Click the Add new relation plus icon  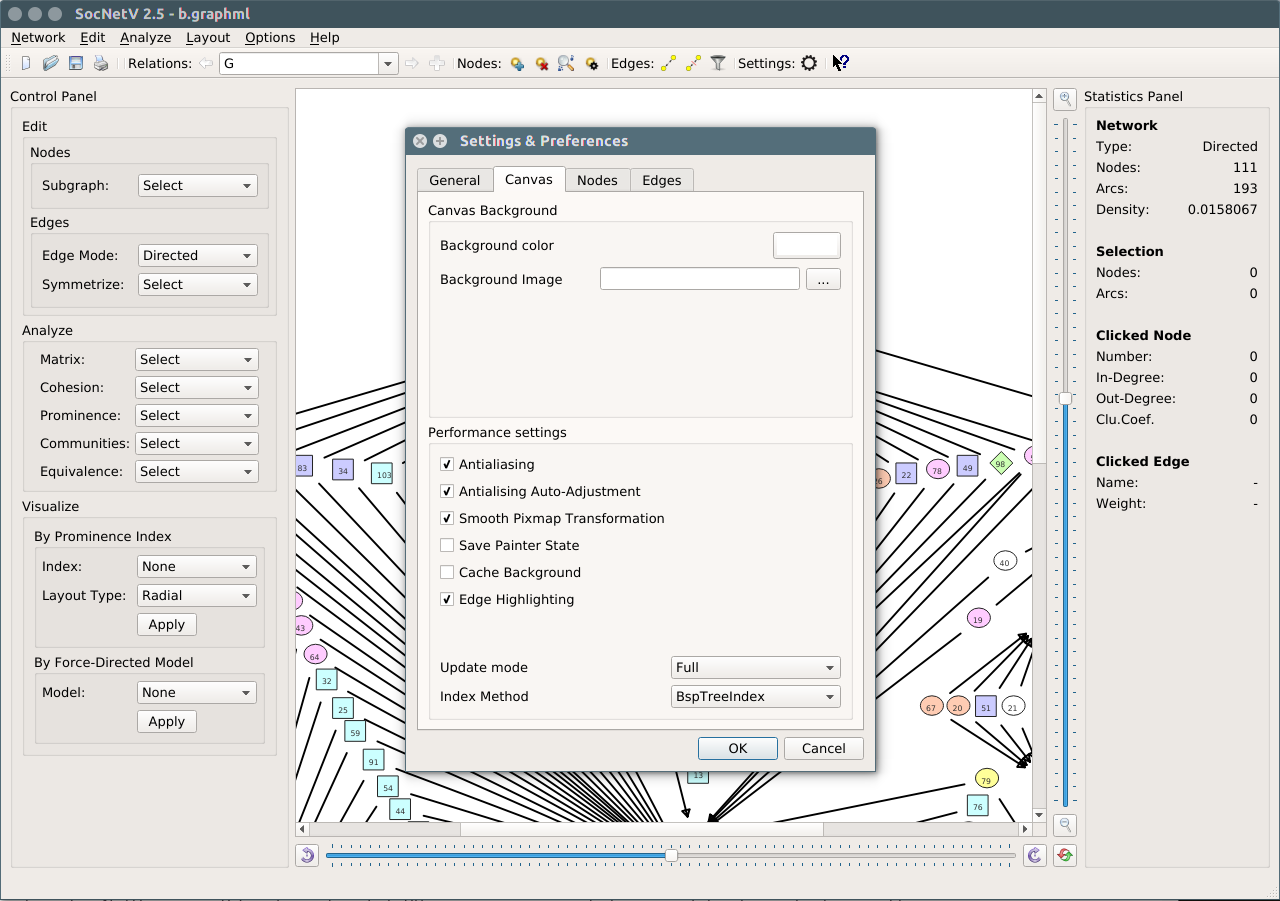[x=437, y=63]
